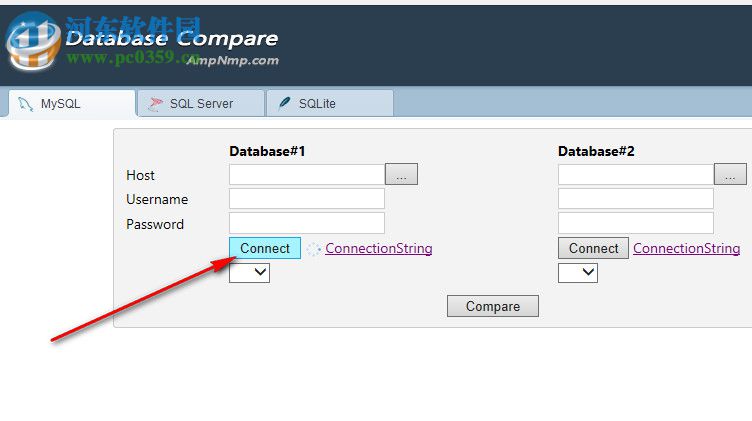Switch to the MySQL tab

(72, 103)
